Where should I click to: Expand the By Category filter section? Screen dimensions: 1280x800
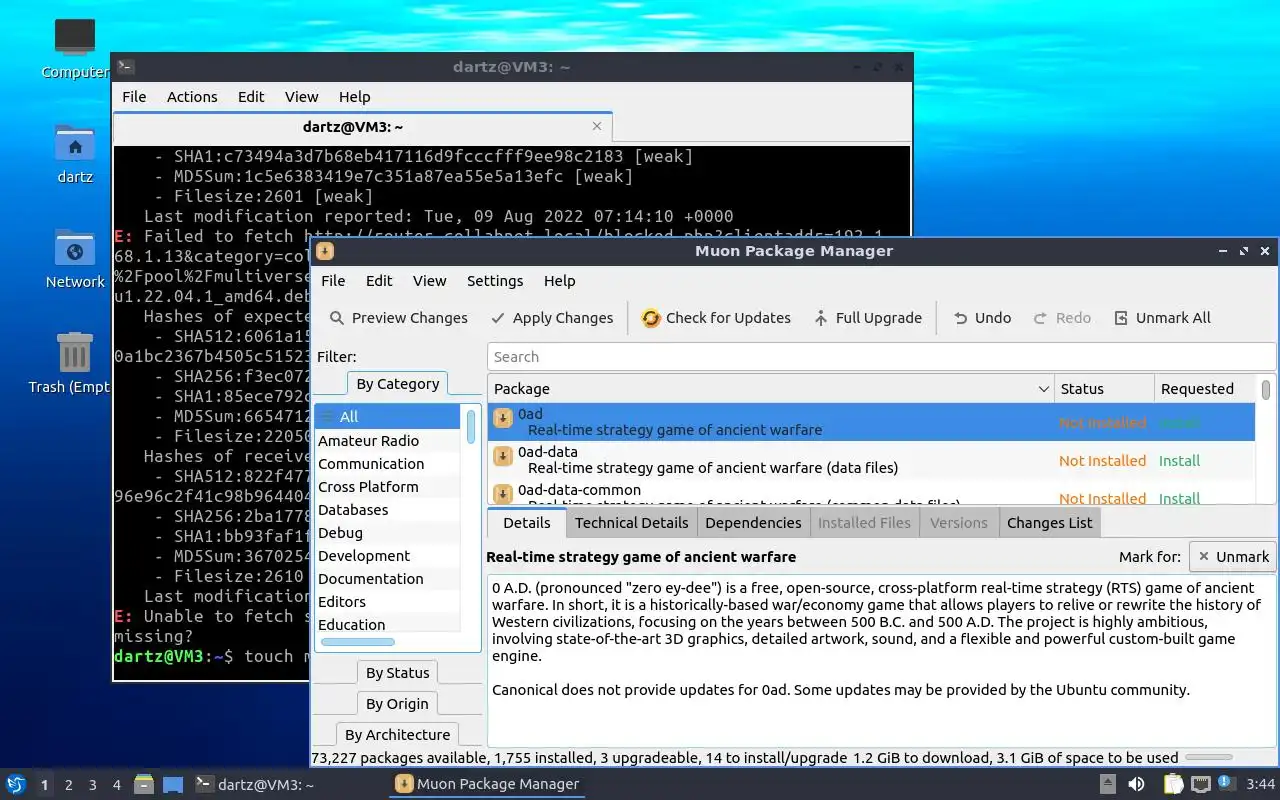397,384
